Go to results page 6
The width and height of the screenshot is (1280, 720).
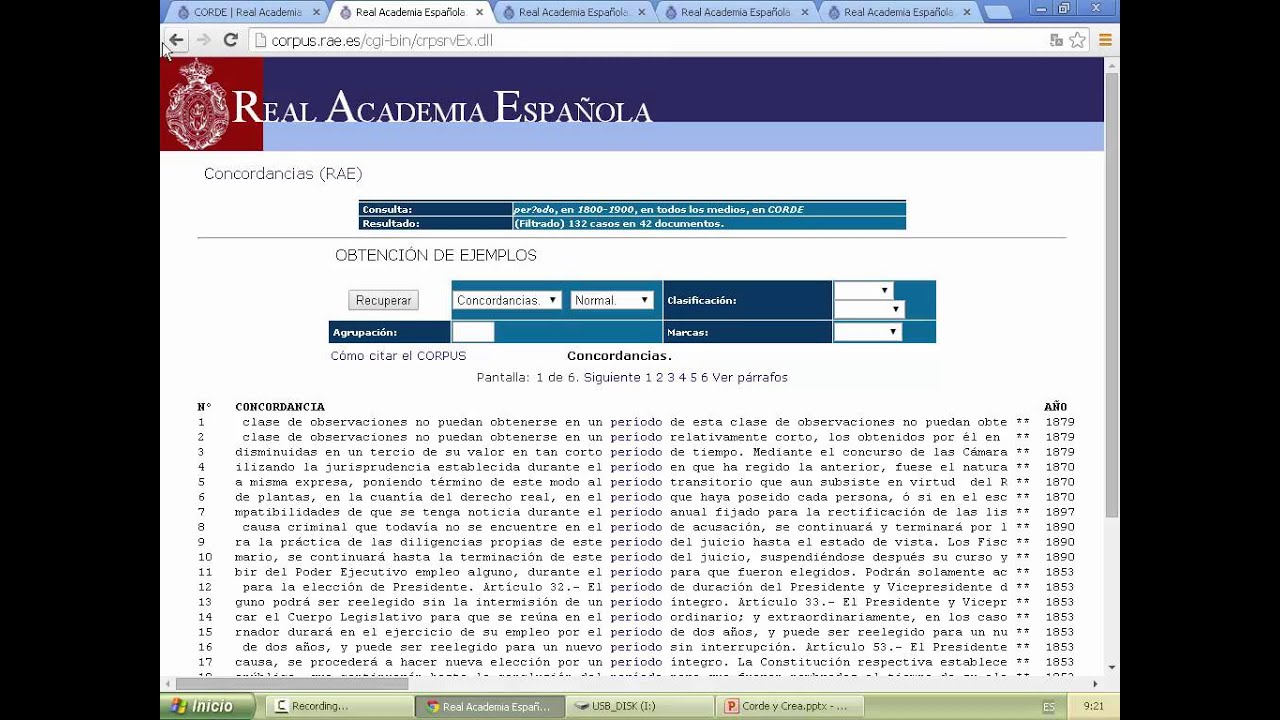tap(704, 378)
